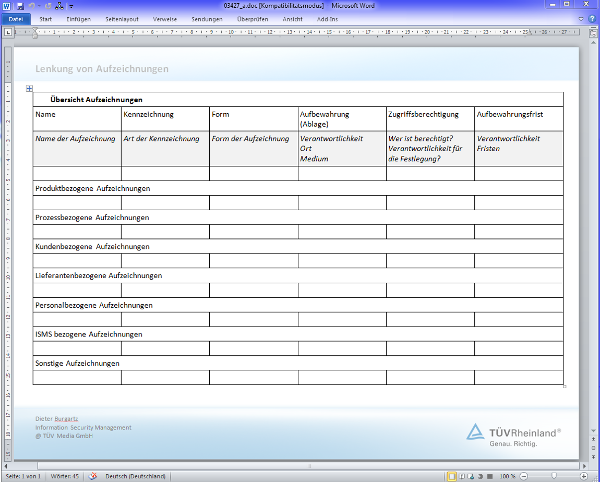Click the proofing check icon in status bar
The width and height of the screenshot is (600, 482).
92,475
